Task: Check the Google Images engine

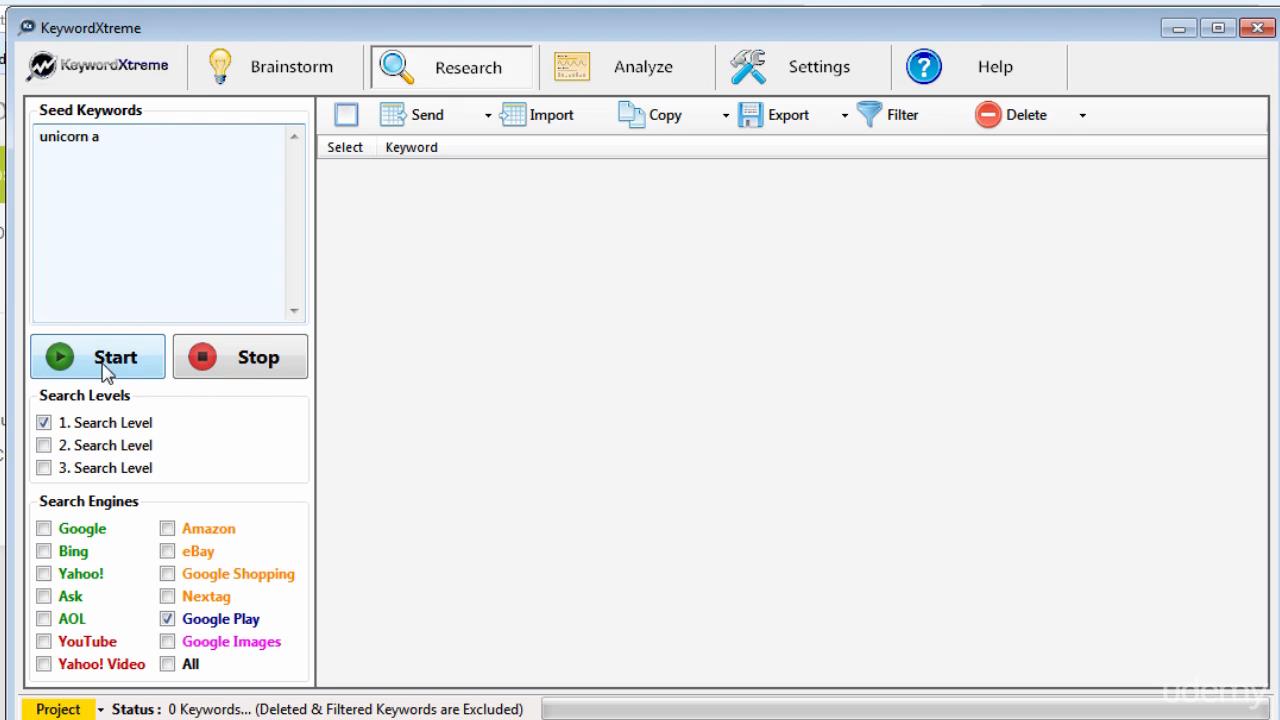Action: click(x=168, y=642)
